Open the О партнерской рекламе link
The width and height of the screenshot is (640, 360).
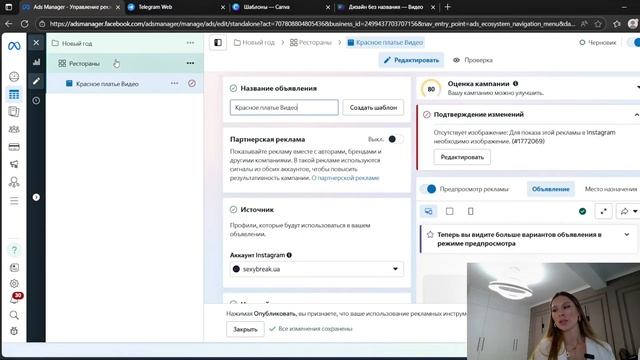(345, 178)
